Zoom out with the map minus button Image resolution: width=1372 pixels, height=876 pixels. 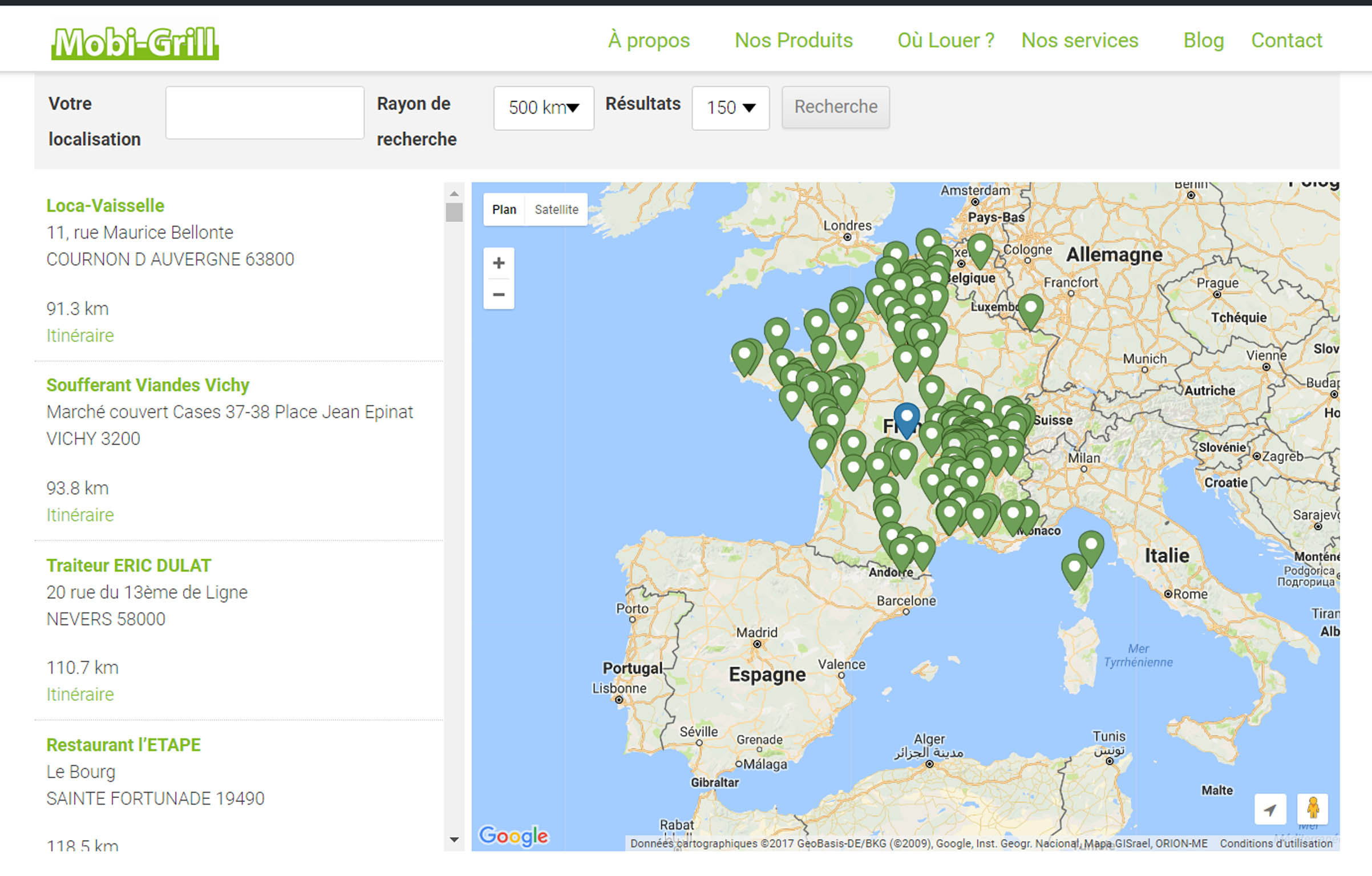pos(499,294)
